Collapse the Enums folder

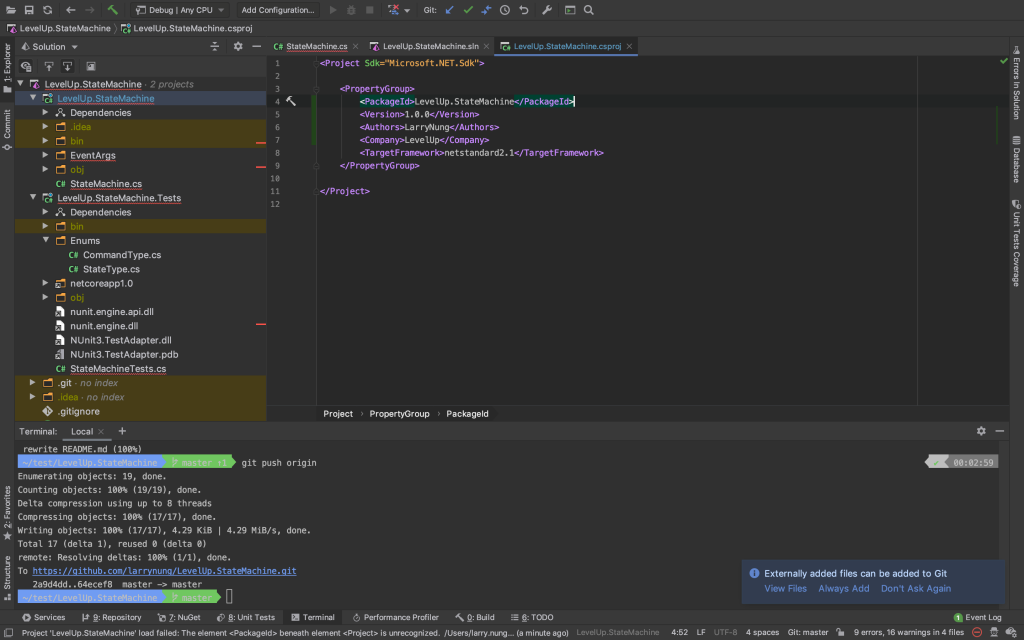click(x=46, y=240)
